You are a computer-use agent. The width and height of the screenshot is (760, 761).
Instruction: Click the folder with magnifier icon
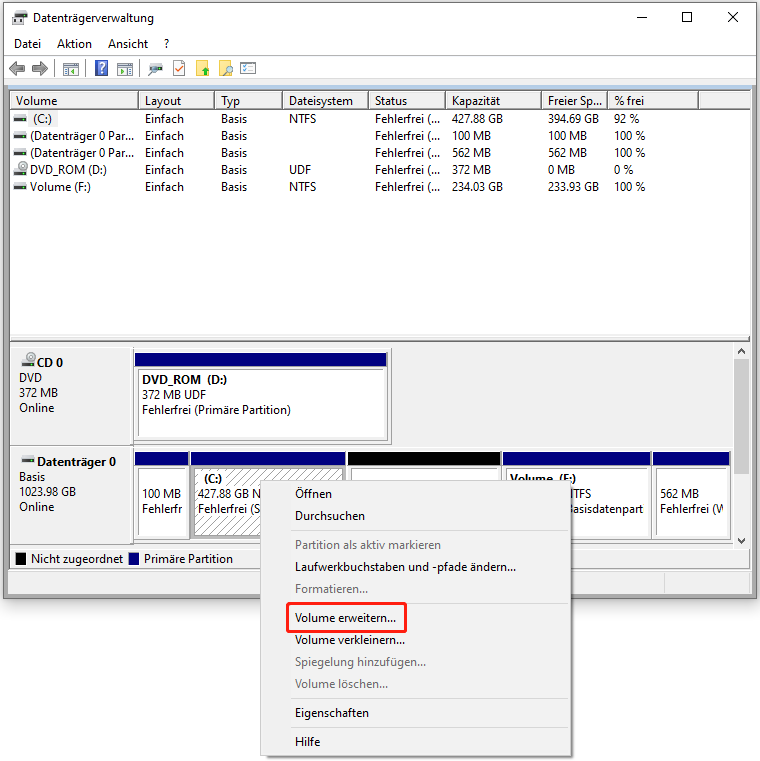pyautogui.click(x=226, y=68)
